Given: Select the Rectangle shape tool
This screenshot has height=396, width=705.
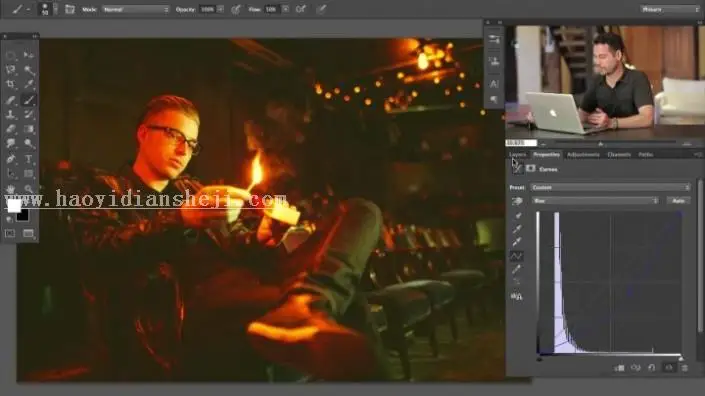Looking at the screenshot, I should [29, 174].
